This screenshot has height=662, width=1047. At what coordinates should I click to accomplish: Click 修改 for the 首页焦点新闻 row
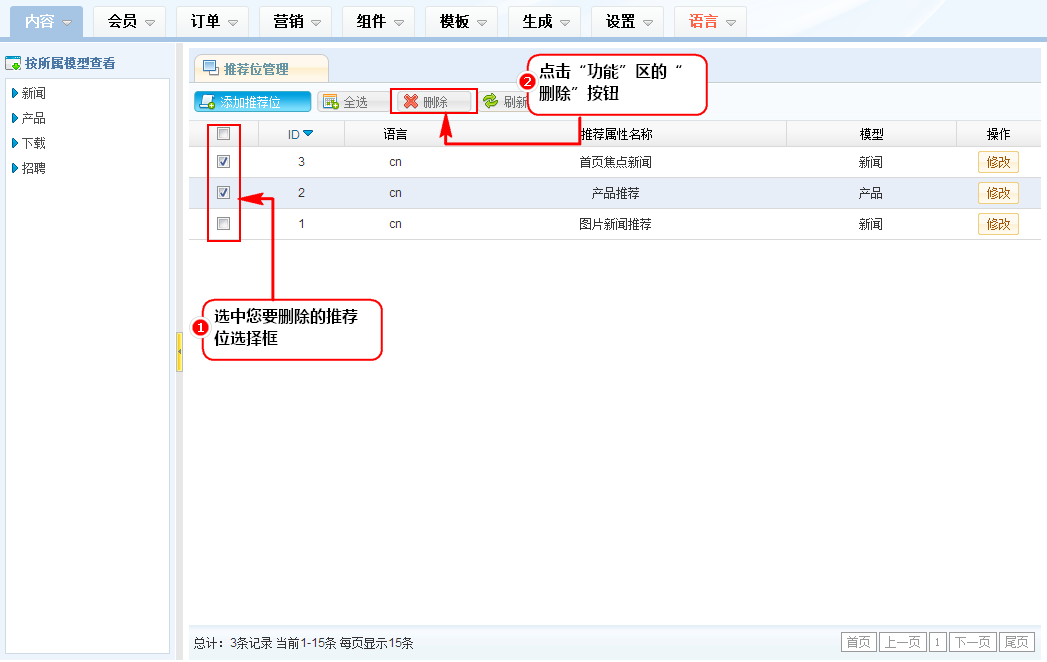997,162
